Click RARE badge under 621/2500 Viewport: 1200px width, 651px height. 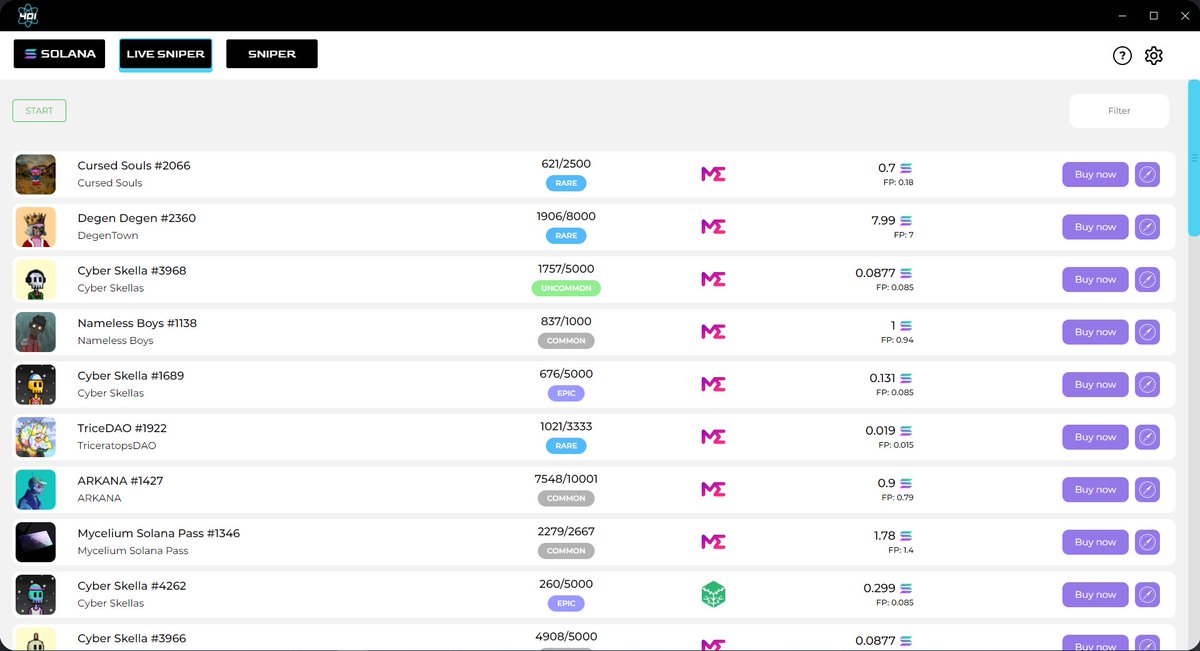[566, 183]
